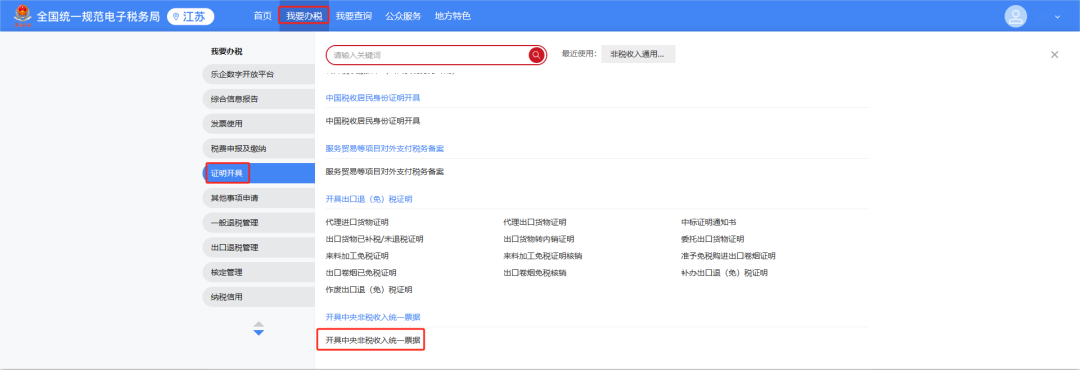Click recently used 非税收入通用... button

coord(638,54)
